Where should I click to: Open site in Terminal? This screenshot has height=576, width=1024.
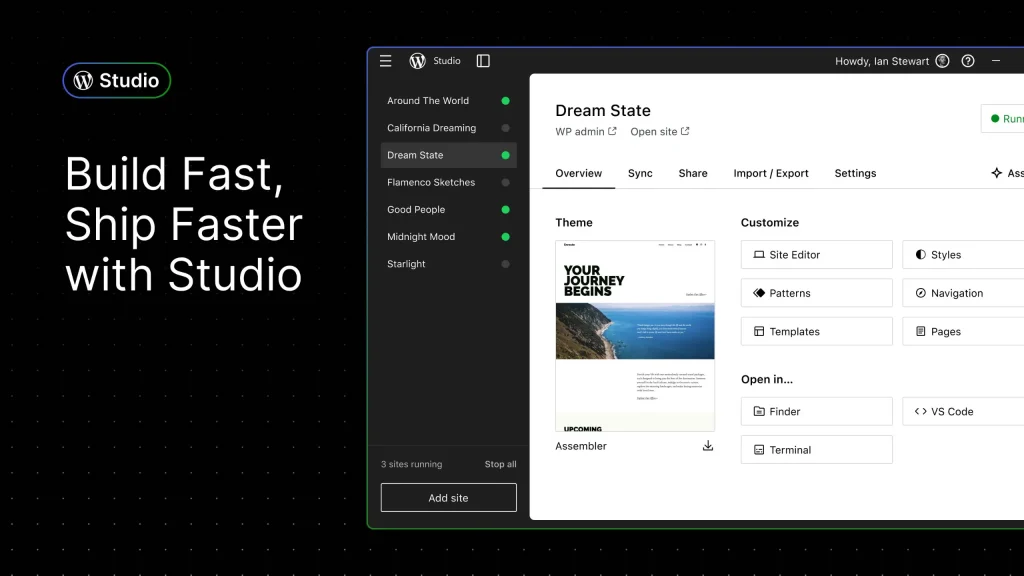tap(816, 450)
